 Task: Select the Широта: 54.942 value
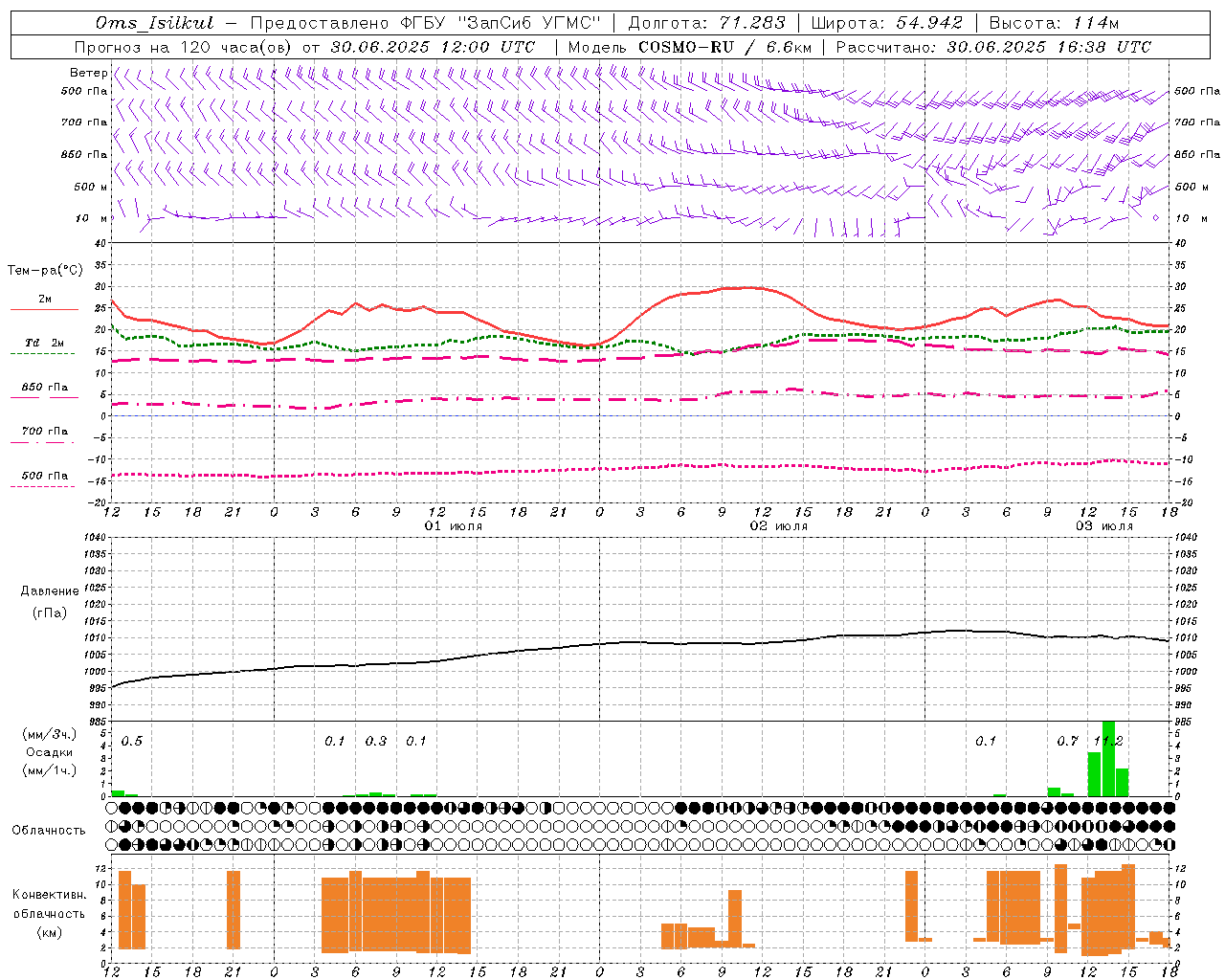[x=887, y=23]
